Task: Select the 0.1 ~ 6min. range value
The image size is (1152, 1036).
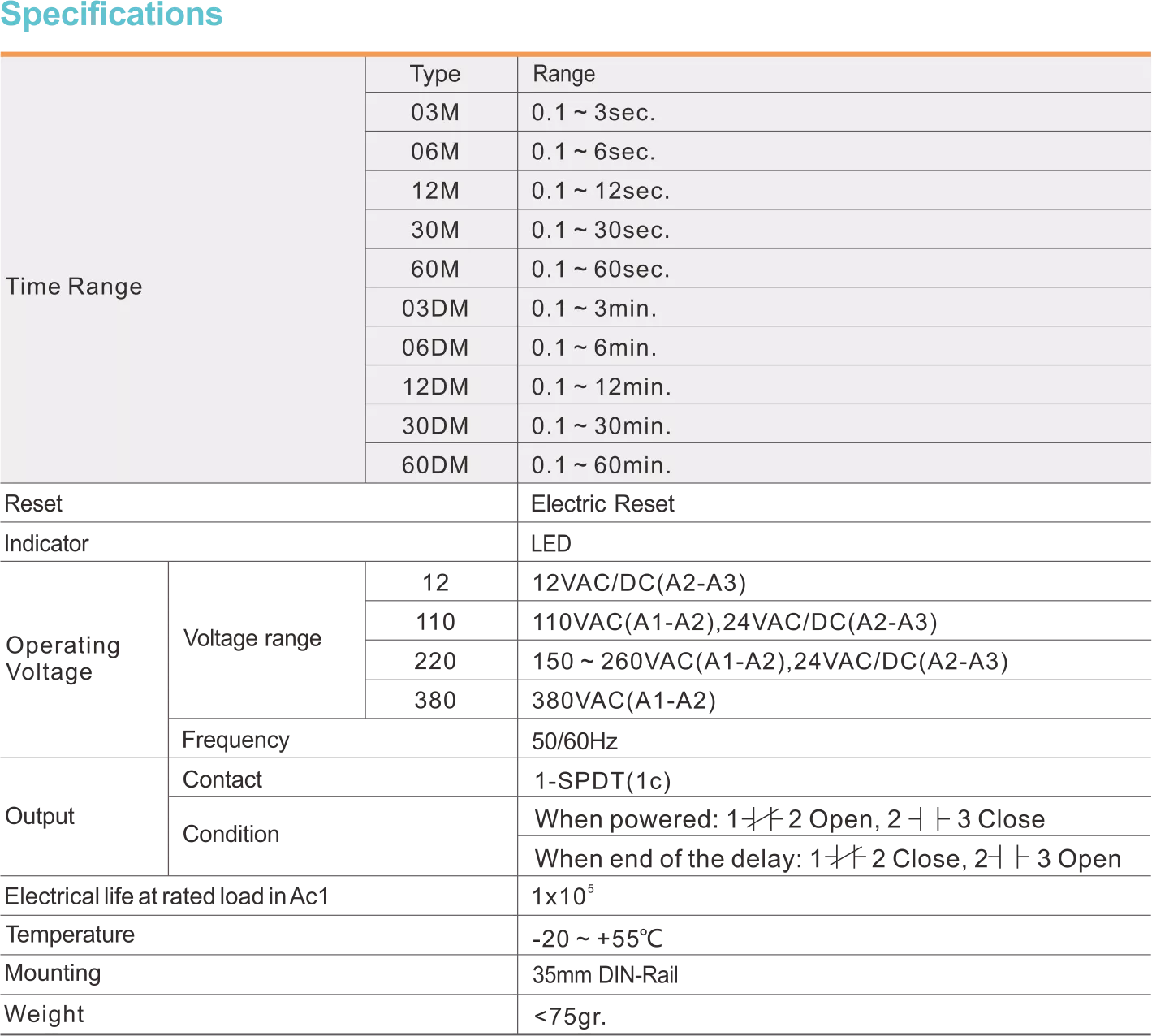Action: coord(593,347)
